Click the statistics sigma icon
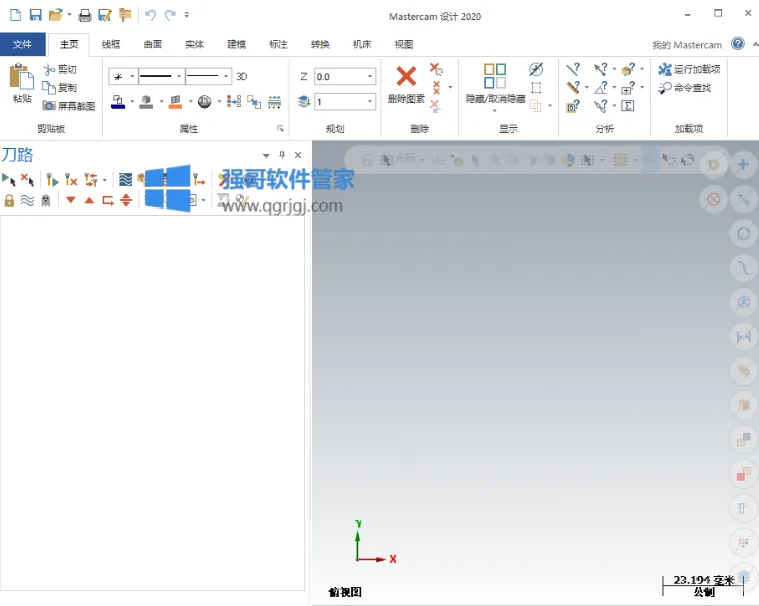The width and height of the screenshot is (759, 606). click(628, 106)
